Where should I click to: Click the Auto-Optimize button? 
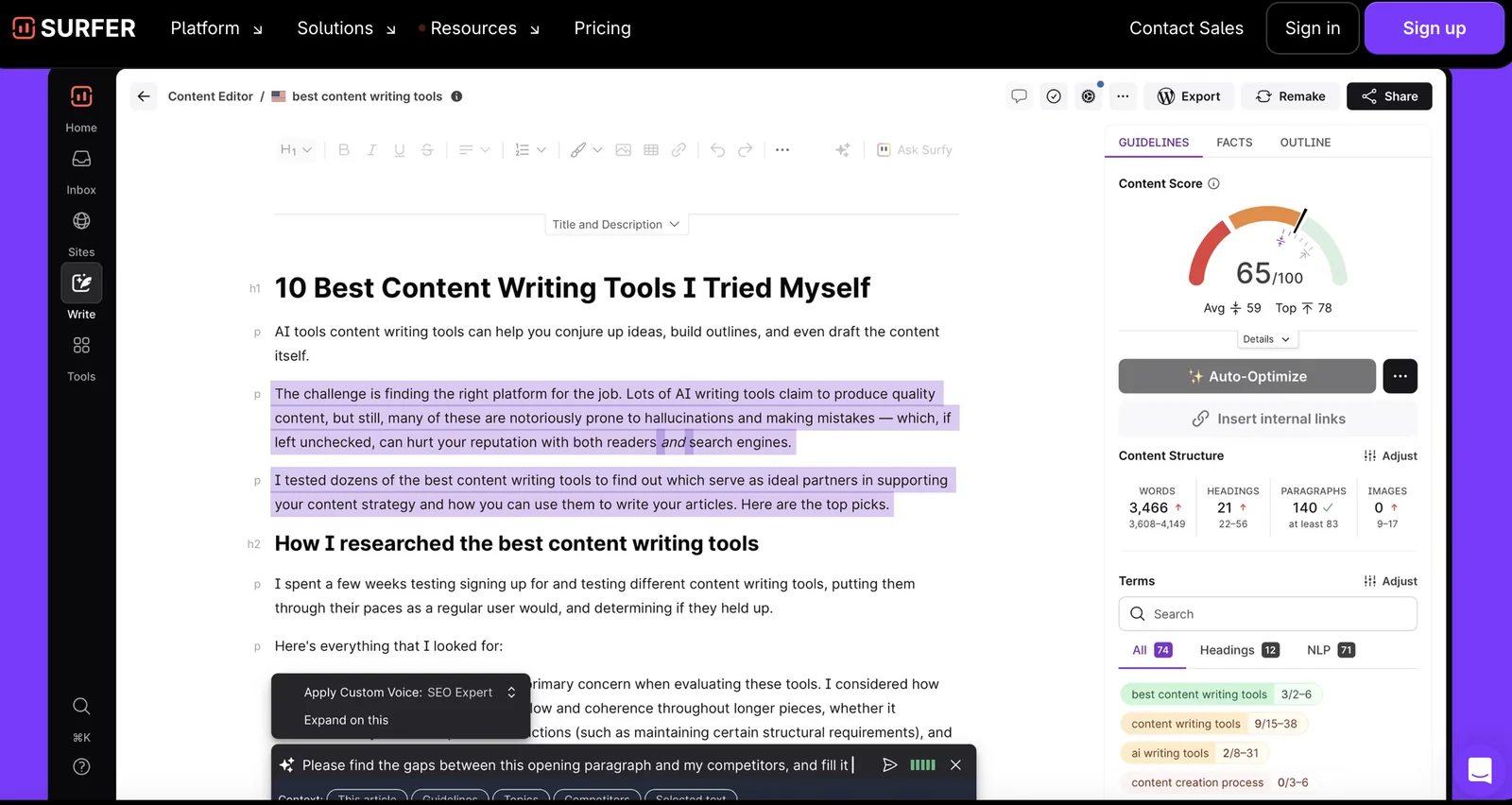(x=1247, y=376)
